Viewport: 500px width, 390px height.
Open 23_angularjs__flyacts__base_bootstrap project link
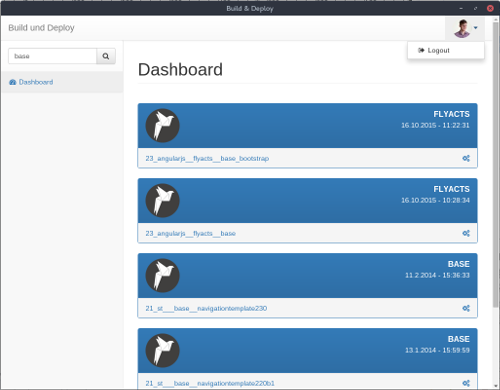point(207,158)
